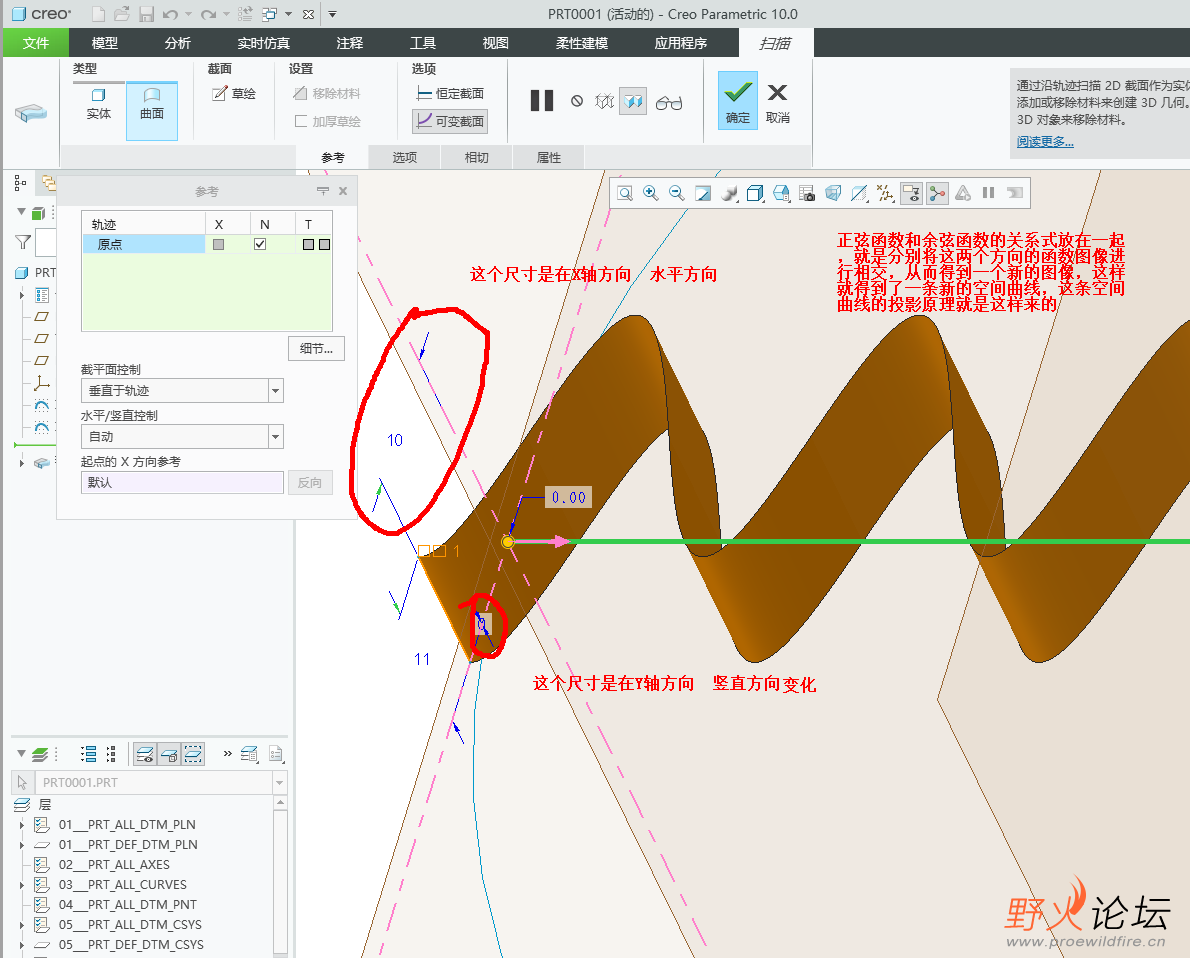Click the 取消 (Cancel) X button
The width and height of the screenshot is (1190, 958).
(778, 102)
